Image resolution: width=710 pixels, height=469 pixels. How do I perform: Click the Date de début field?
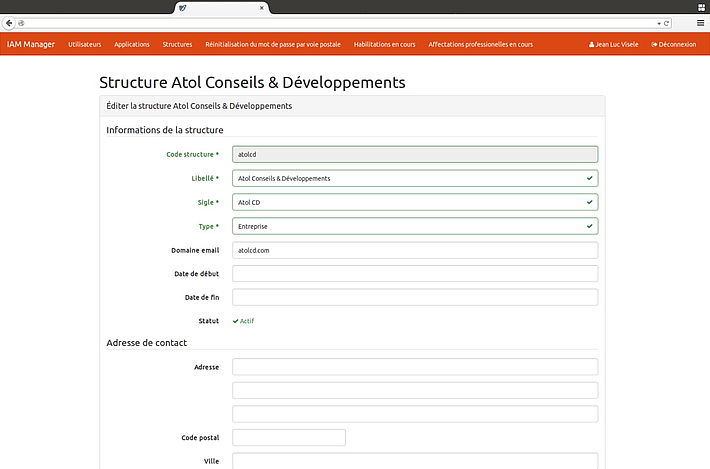415,274
